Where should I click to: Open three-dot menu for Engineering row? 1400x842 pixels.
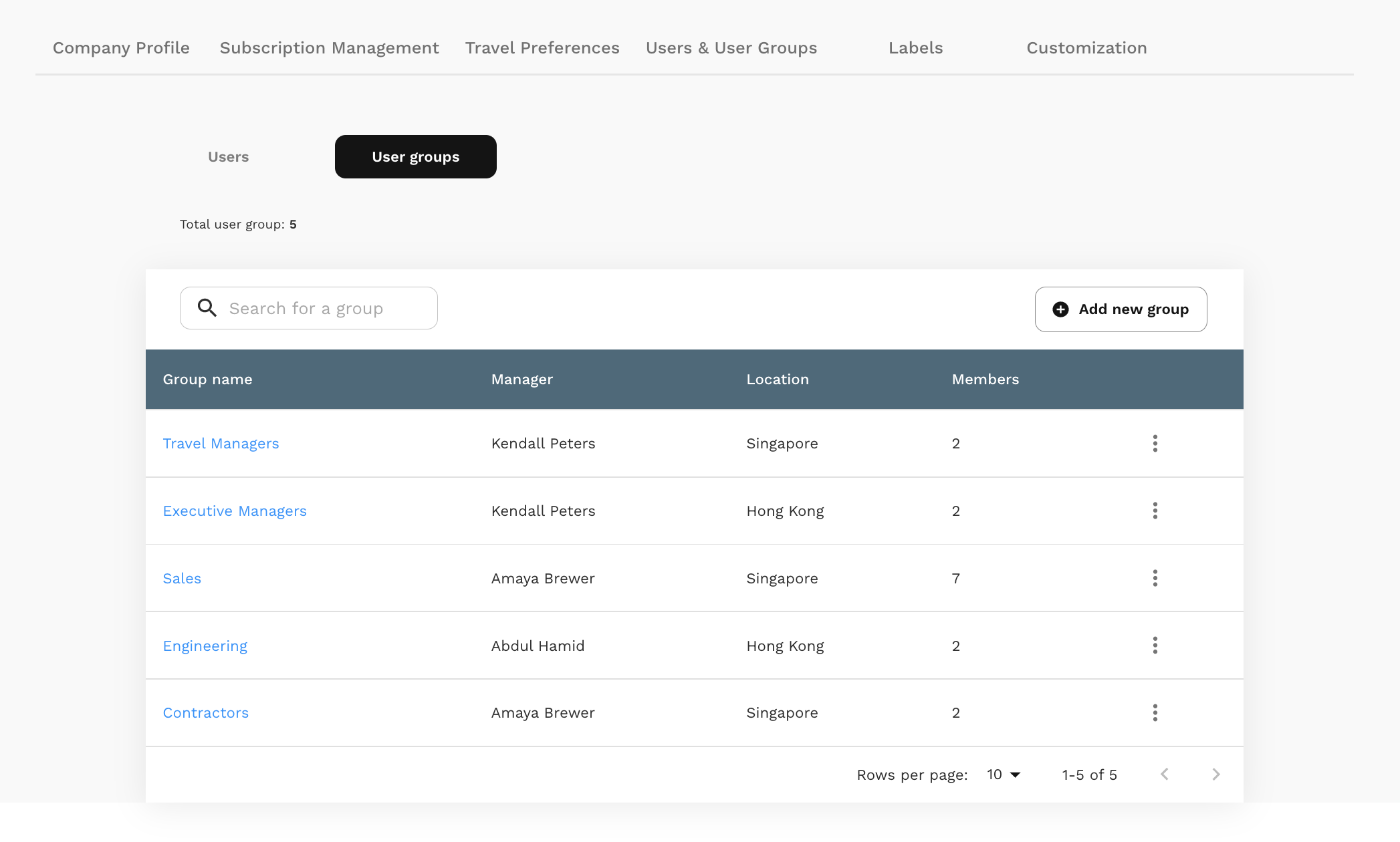(x=1155, y=646)
